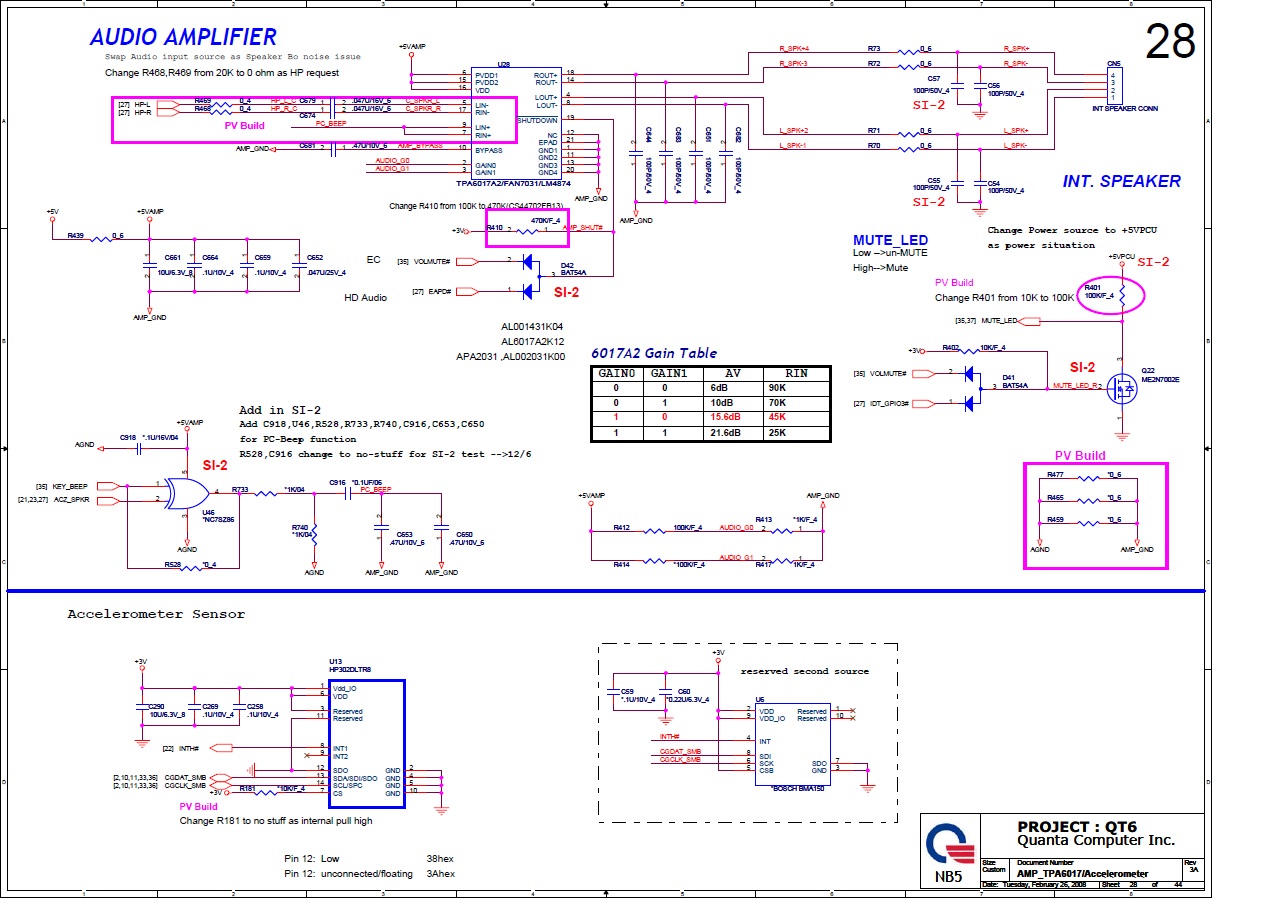Click the 'AUDIO AMPLIFIER' title

click(183, 37)
